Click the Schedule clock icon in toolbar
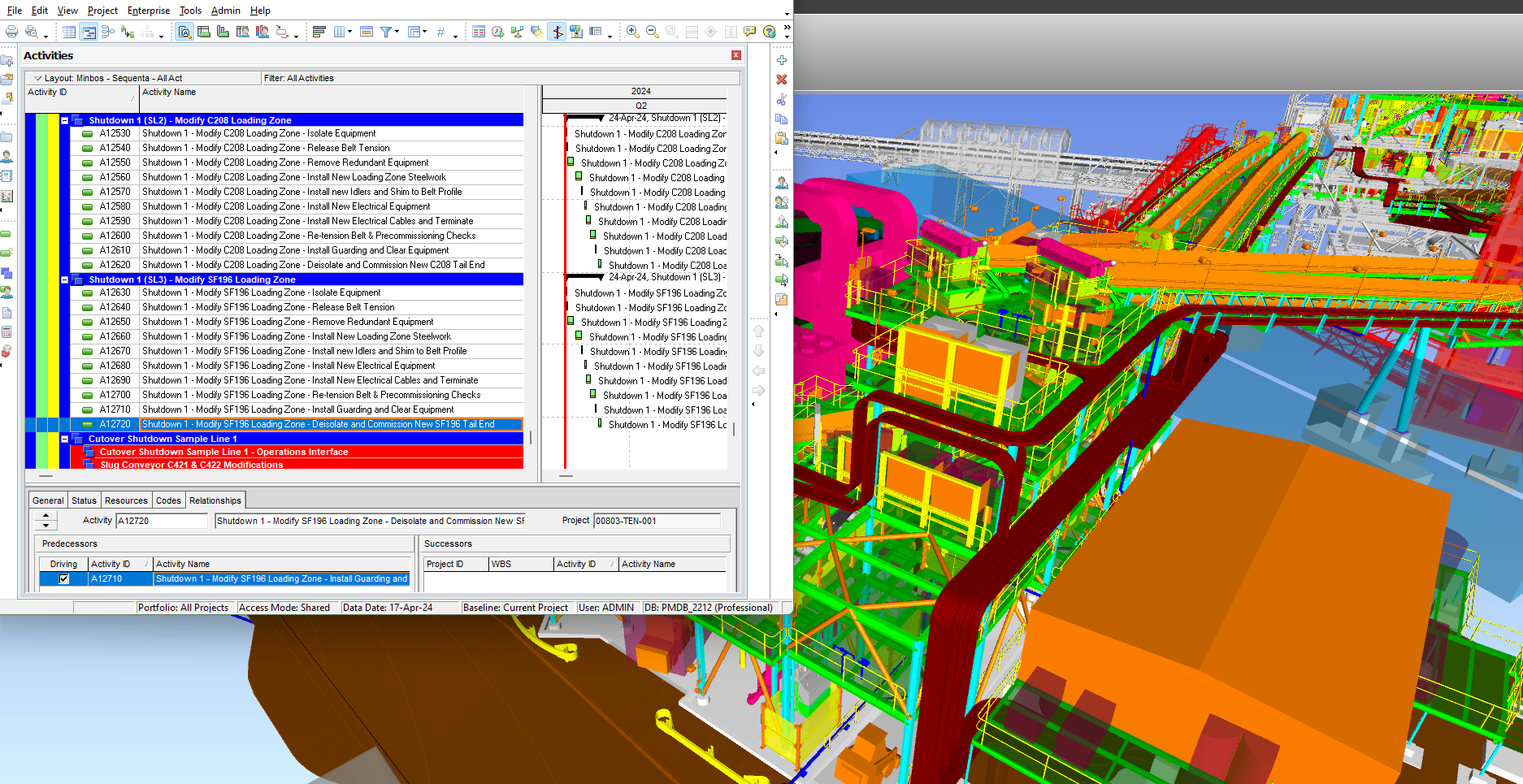The image size is (1523, 784). pos(497,32)
